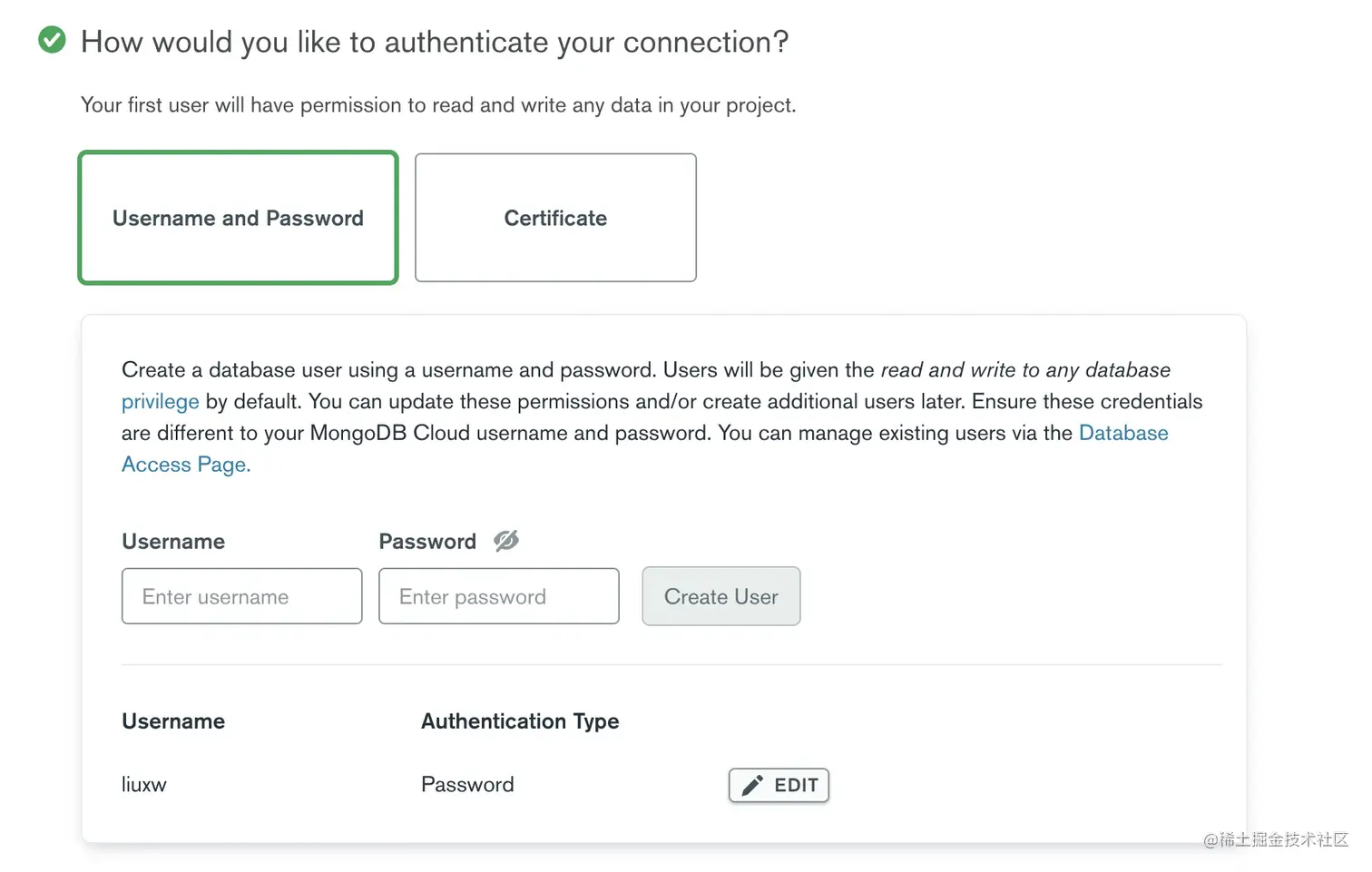
Task: Click the watermark text at bottom right
Action: tap(1275, 840)
